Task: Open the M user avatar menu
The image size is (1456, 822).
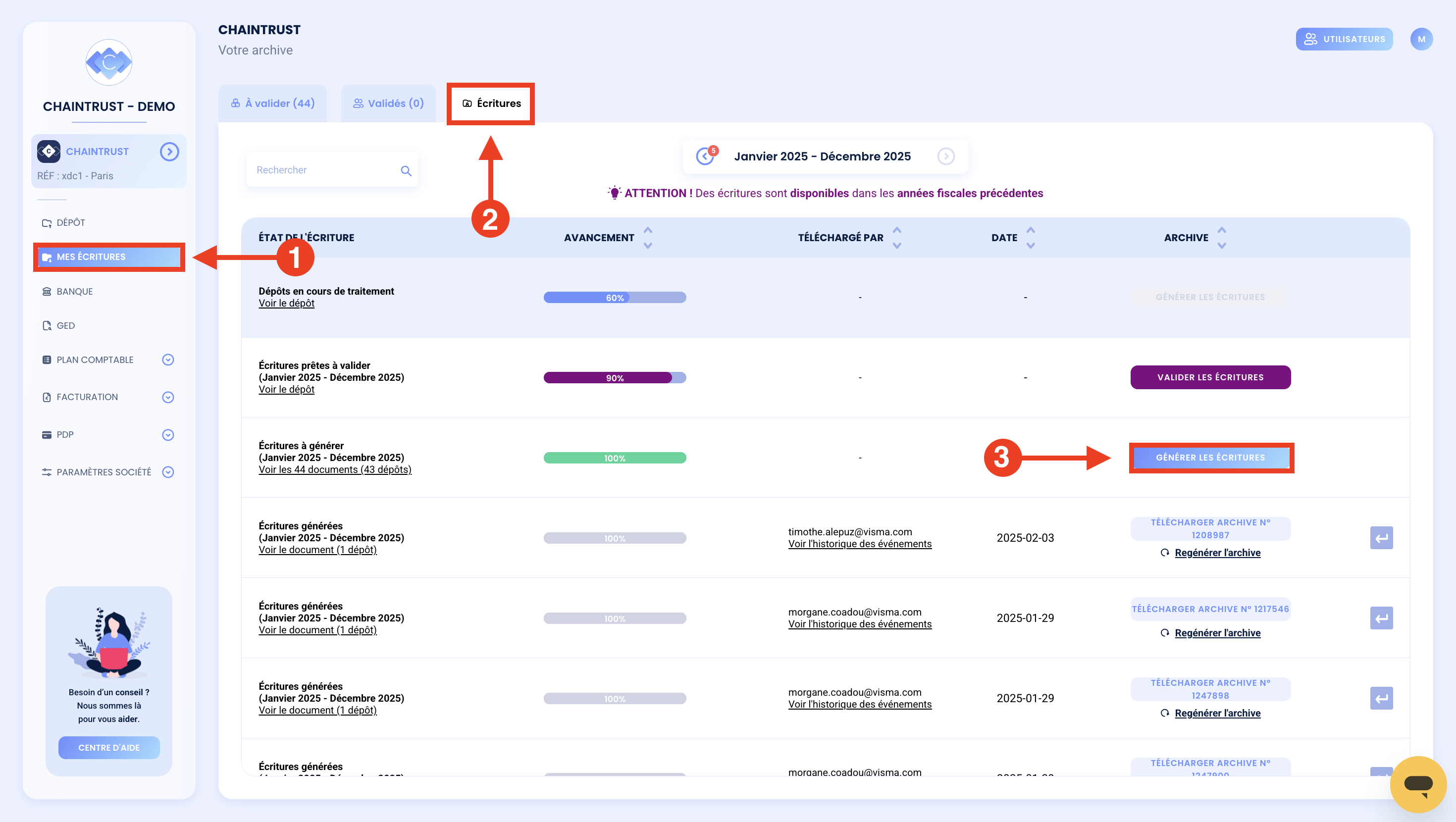Action: [1421, 39]
